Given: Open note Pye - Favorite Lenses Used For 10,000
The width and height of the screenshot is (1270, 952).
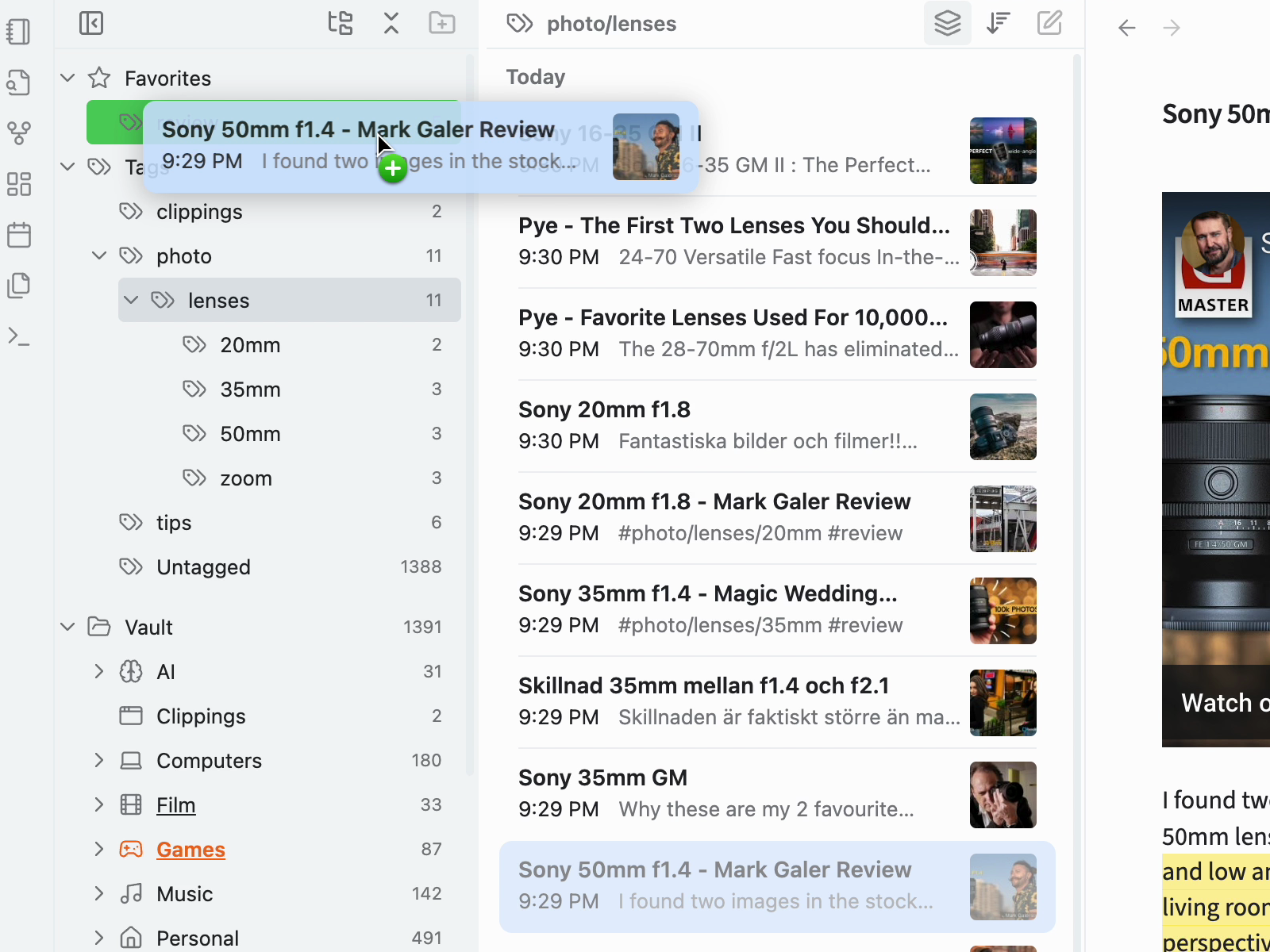Looking at the screenshot, I should 777,334.
